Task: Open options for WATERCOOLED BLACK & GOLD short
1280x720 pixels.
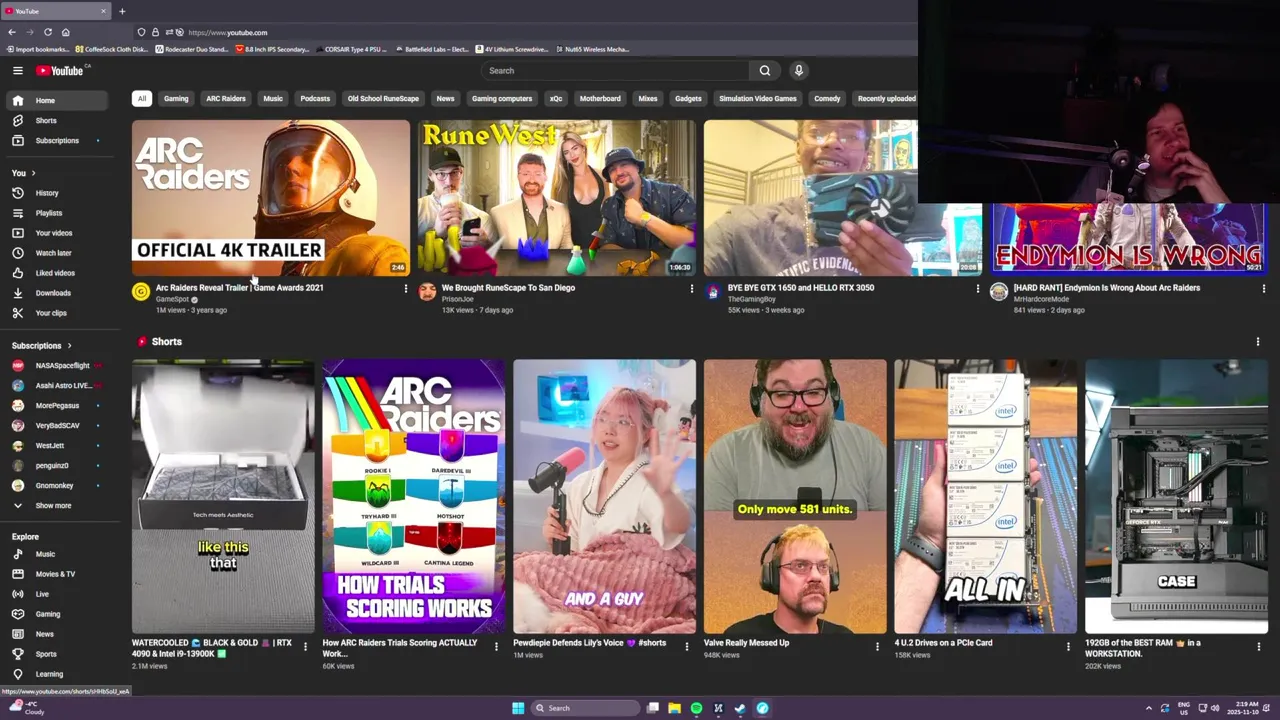Action: coord(305,646)
